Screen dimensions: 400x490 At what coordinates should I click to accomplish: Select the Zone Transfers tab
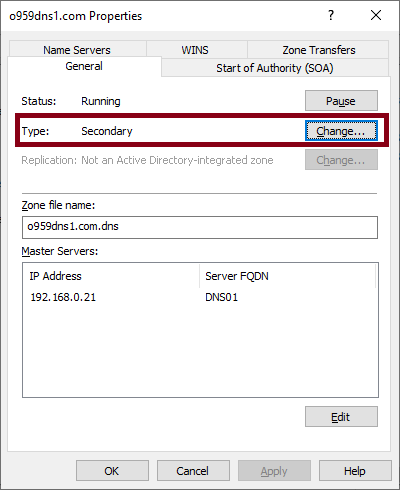tap(319, 50)
